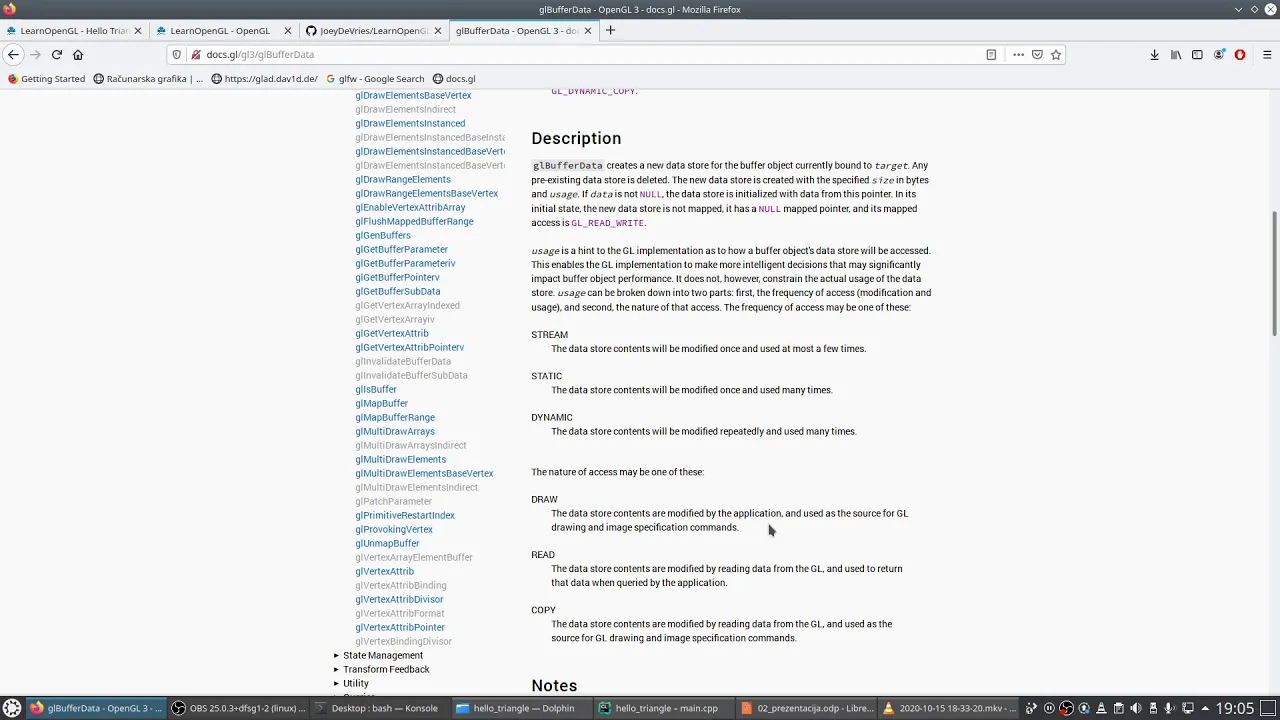Open the KDE application launcher
Screen dimensions: 1280x720
point(12,708)
